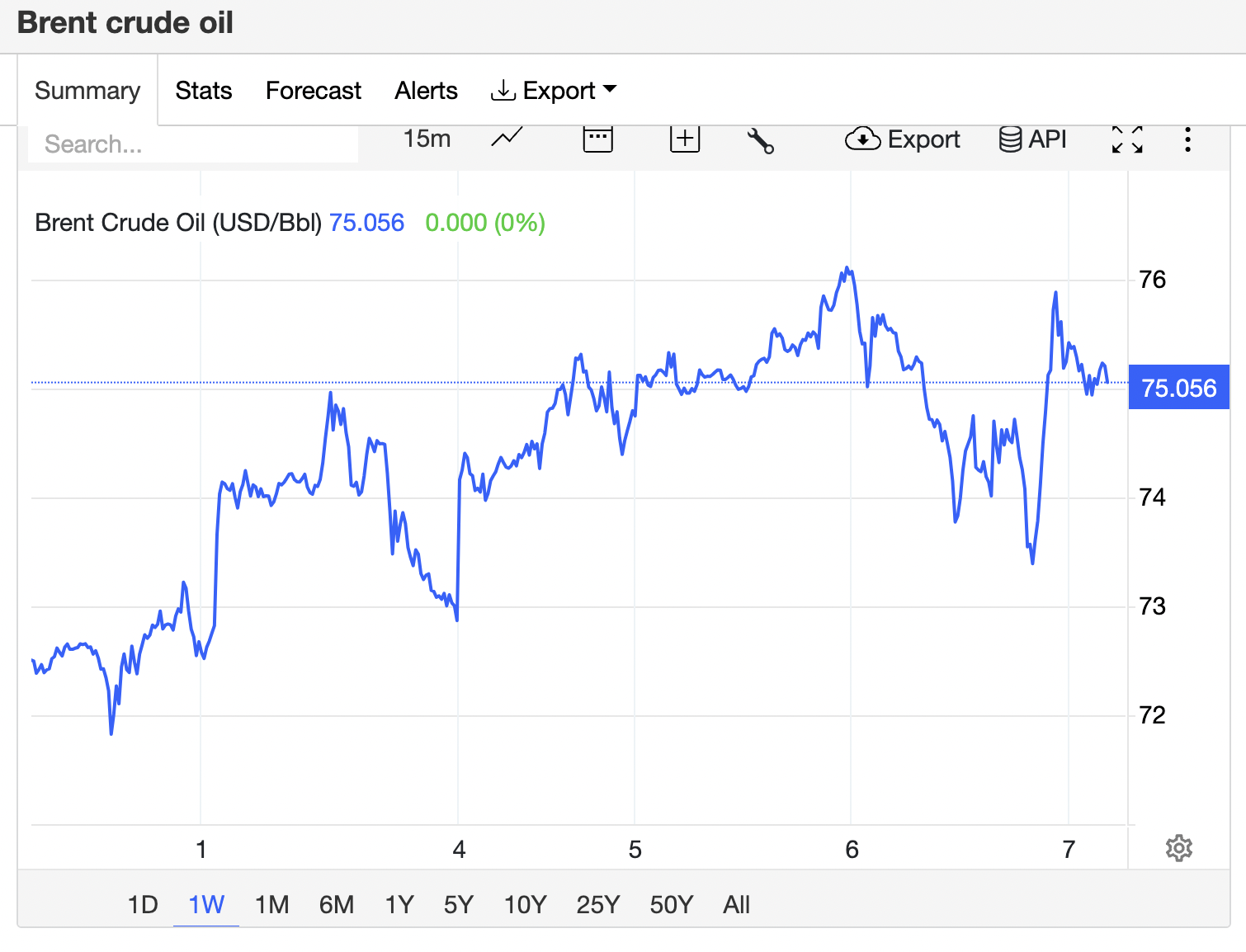
Task: Select the All time range
Action: [x=737, y=905]
